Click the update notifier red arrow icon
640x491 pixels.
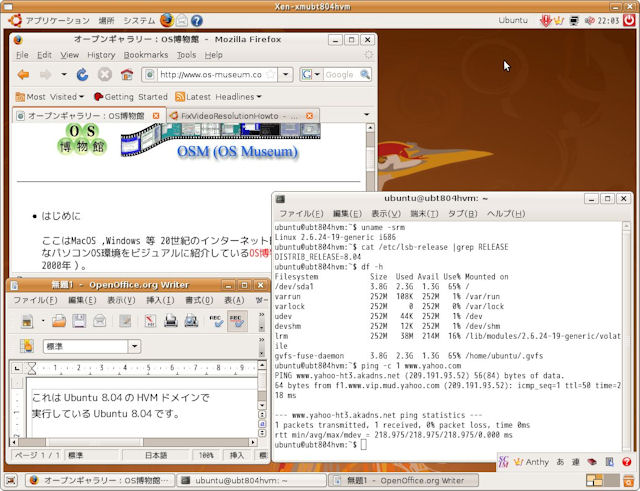[x=545, y=20]
